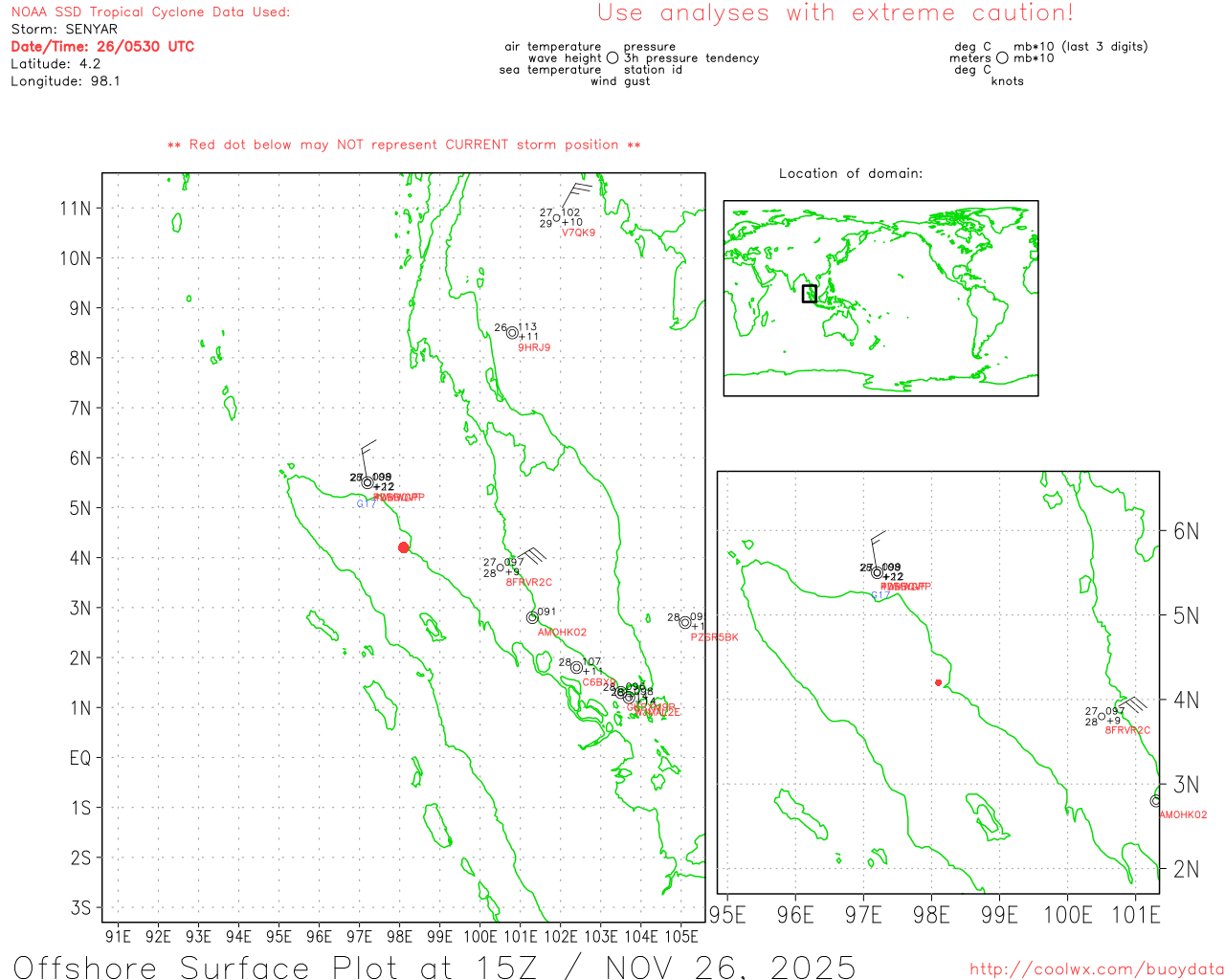Viewport: 1225px width, 980px height.
Task: Click the 'Storm: SENYAR' text
Action: (x=64, y=29)
